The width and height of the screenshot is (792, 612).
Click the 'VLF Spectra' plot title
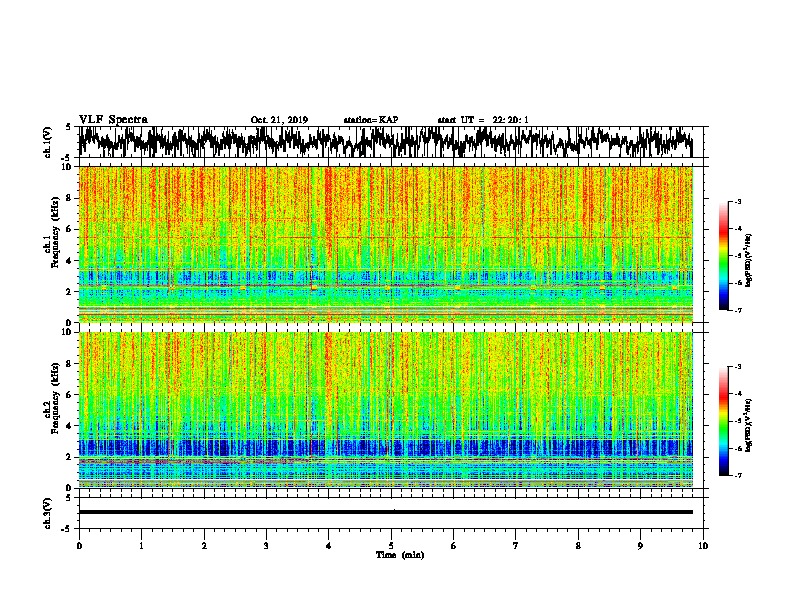click(113, 120)
